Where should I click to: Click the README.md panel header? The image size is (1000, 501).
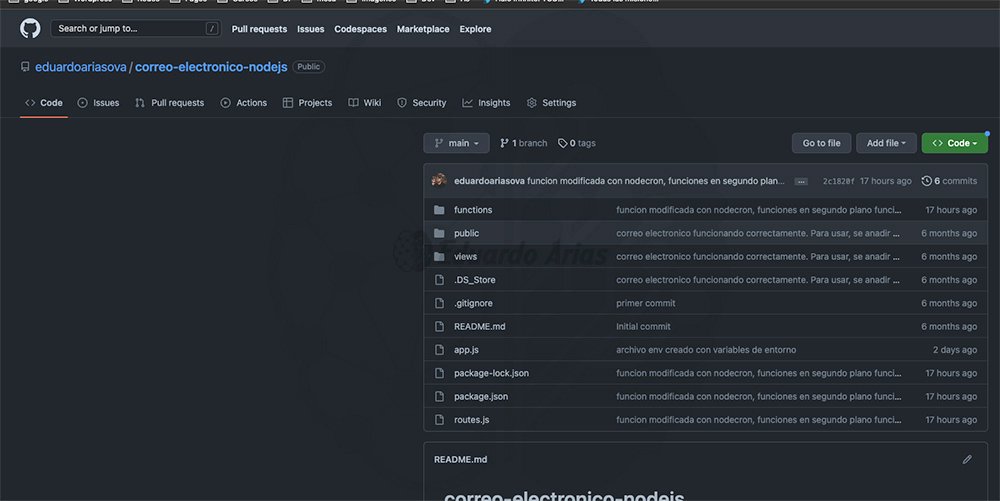tap(460, 460)
